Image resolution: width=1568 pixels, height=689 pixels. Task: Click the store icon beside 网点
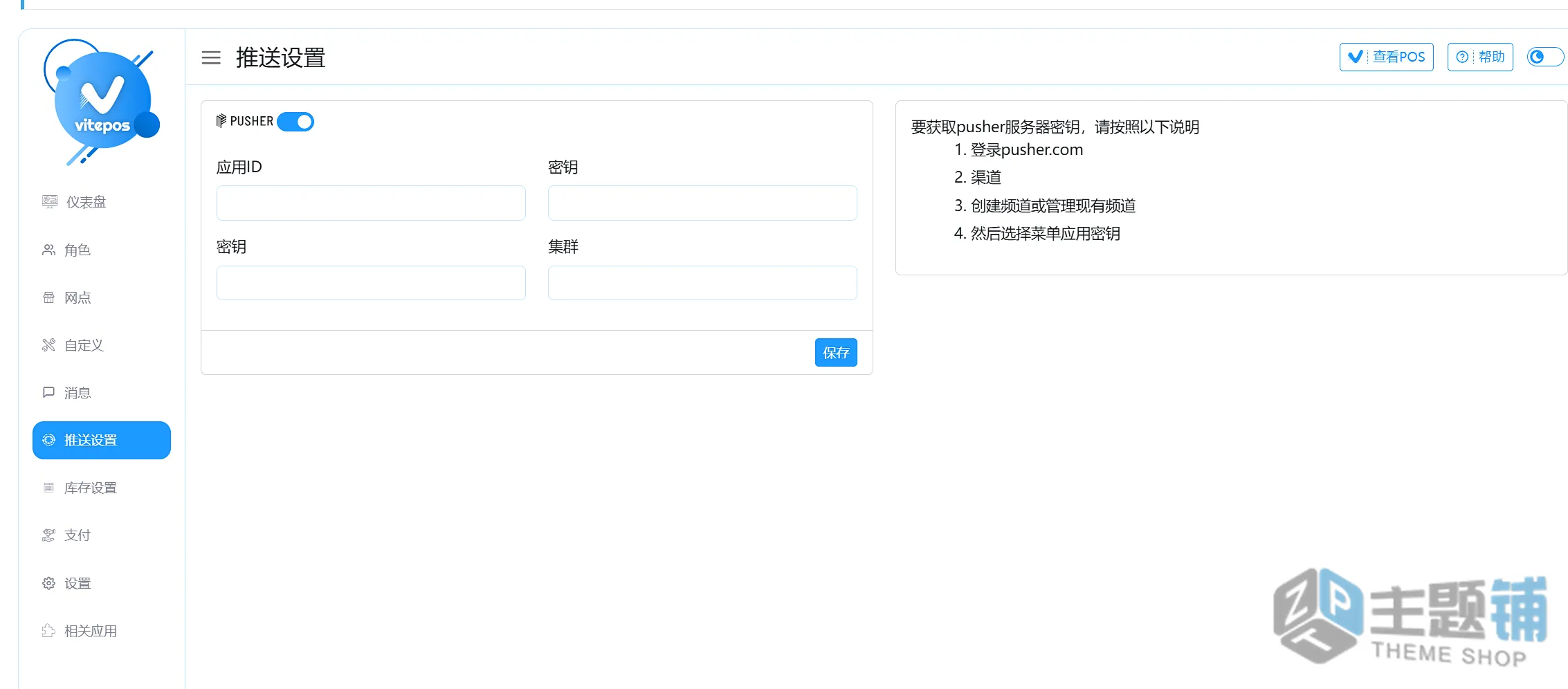48,297
